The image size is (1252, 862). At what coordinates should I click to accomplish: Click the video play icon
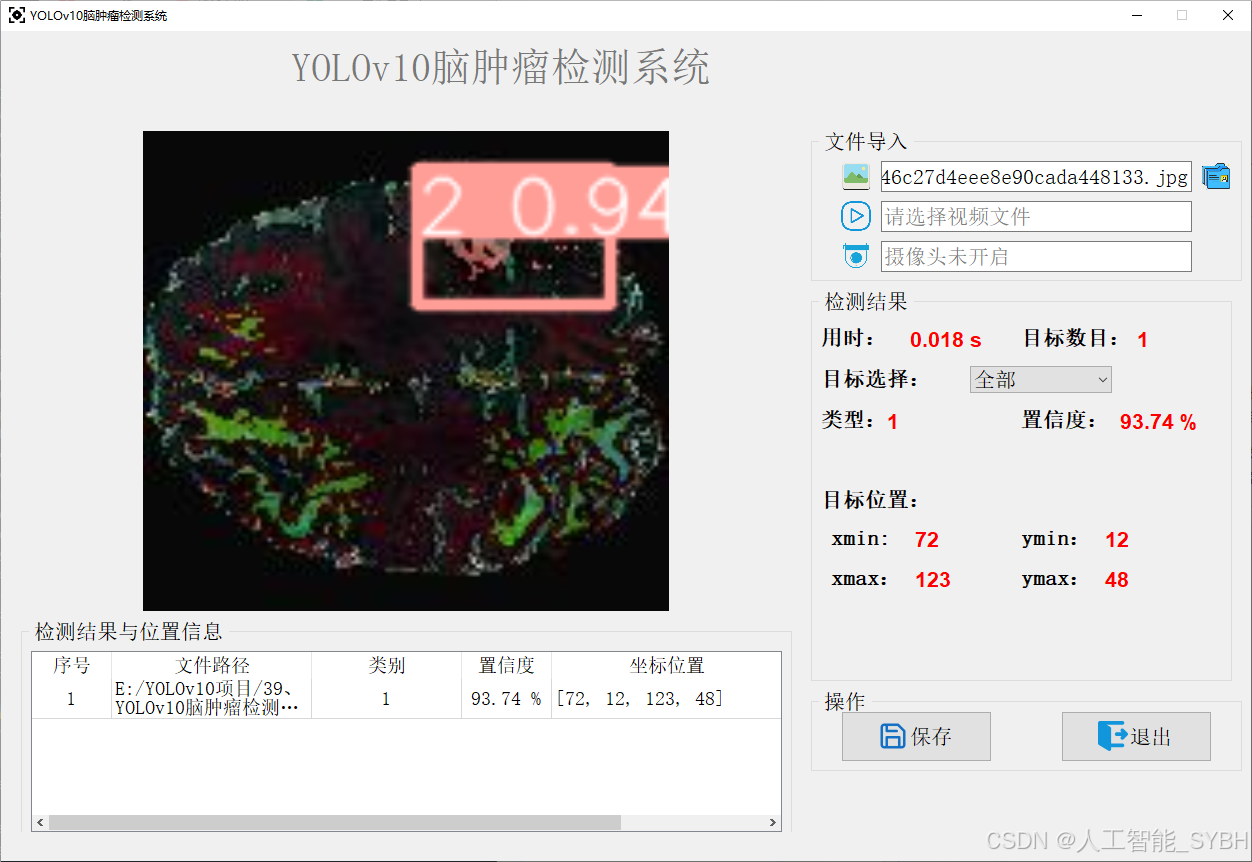coord(856,216)
